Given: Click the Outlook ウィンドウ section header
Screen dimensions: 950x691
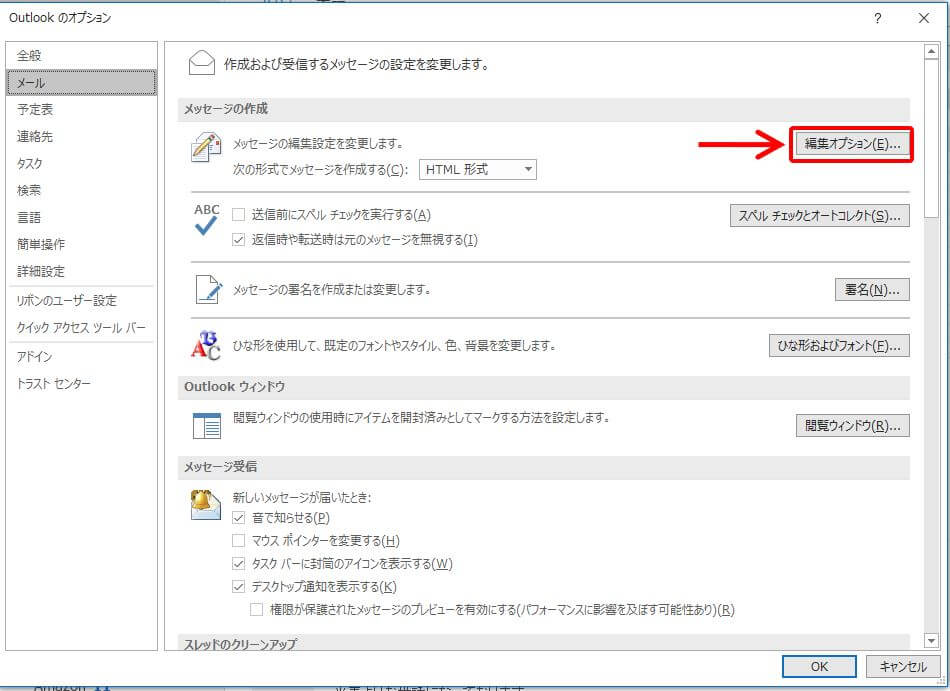Looking at the screenshot, I should pyautogui.click(x=544, y=387).
